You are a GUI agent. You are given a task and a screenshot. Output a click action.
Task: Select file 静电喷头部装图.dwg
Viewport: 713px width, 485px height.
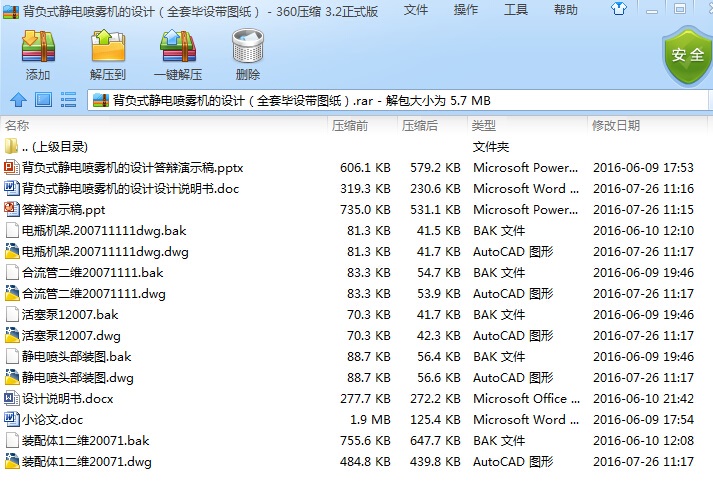click(354, 377)
